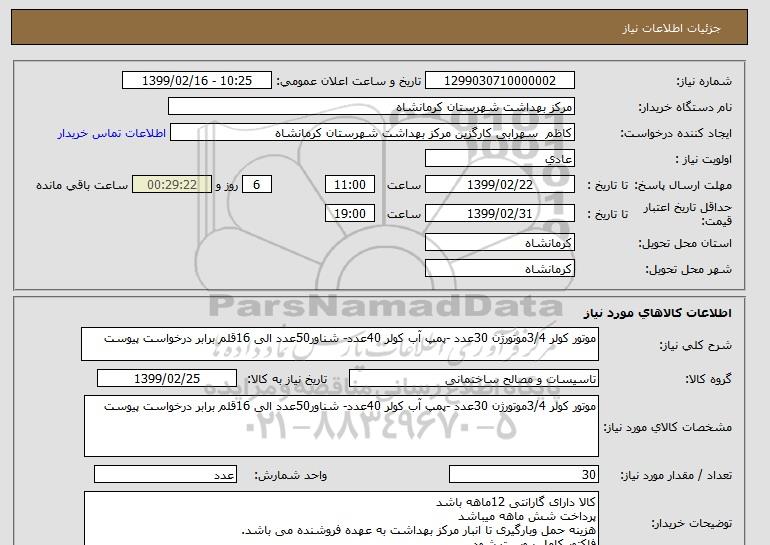Click the label توضیحات خریدار

[691, 523]
